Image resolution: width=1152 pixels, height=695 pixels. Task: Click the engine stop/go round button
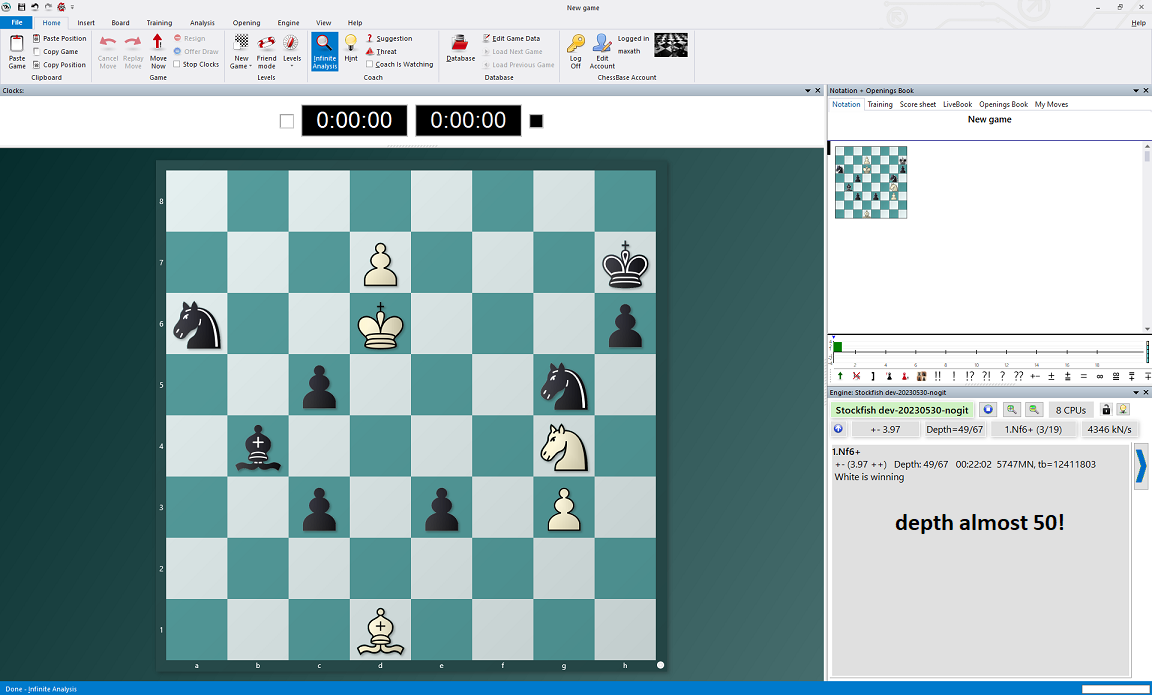tap(988, 410)
